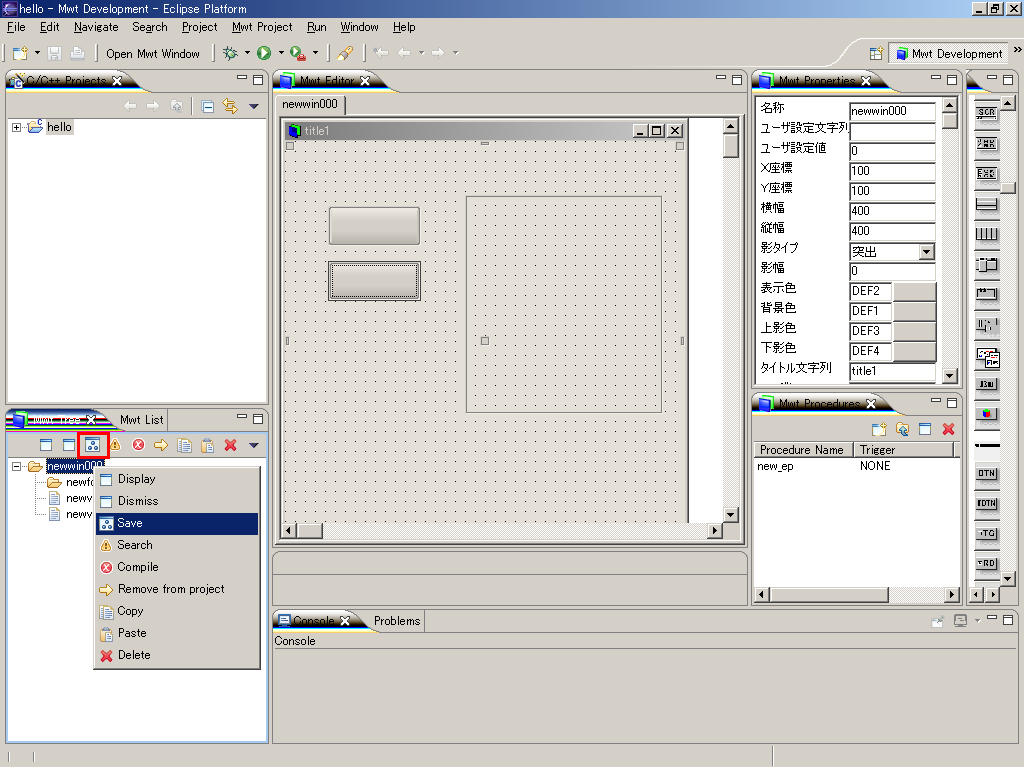The width and height of the screenshot is (1024, 768).
Task: Click the pencil build icon in main toolbar
Action: point(345,53)
